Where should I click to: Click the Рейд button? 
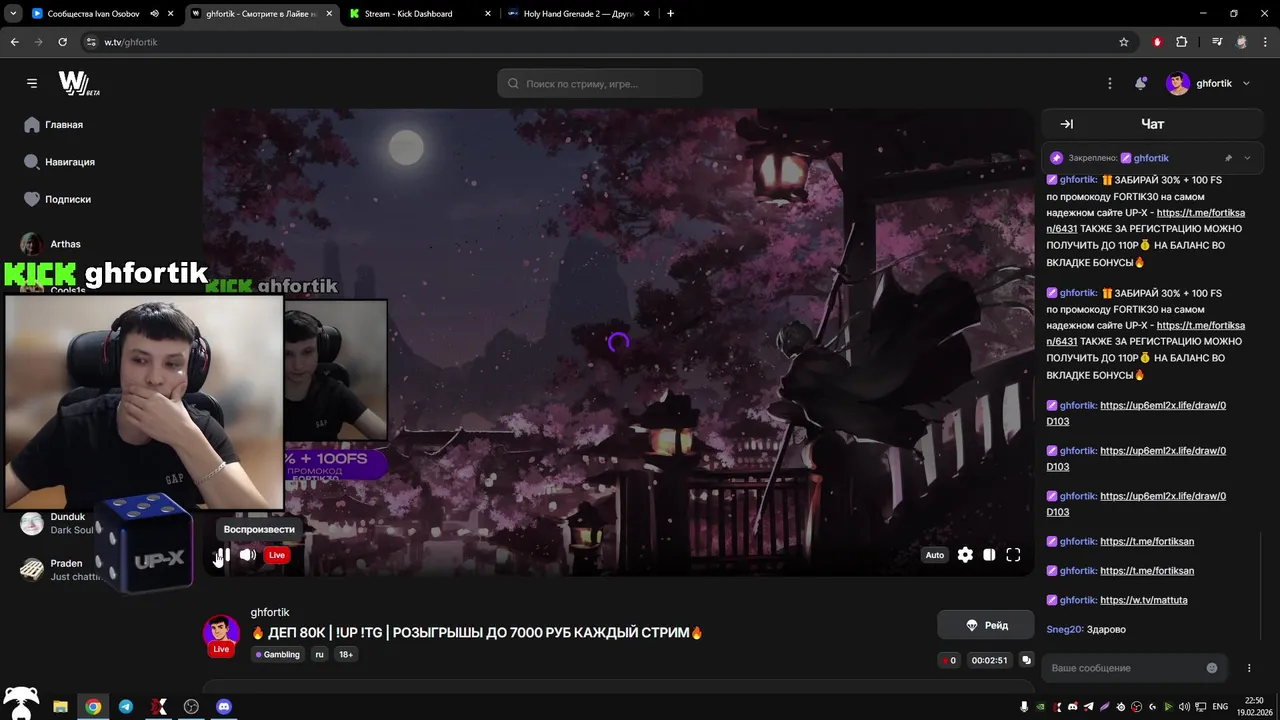click(x=986, y=625)
